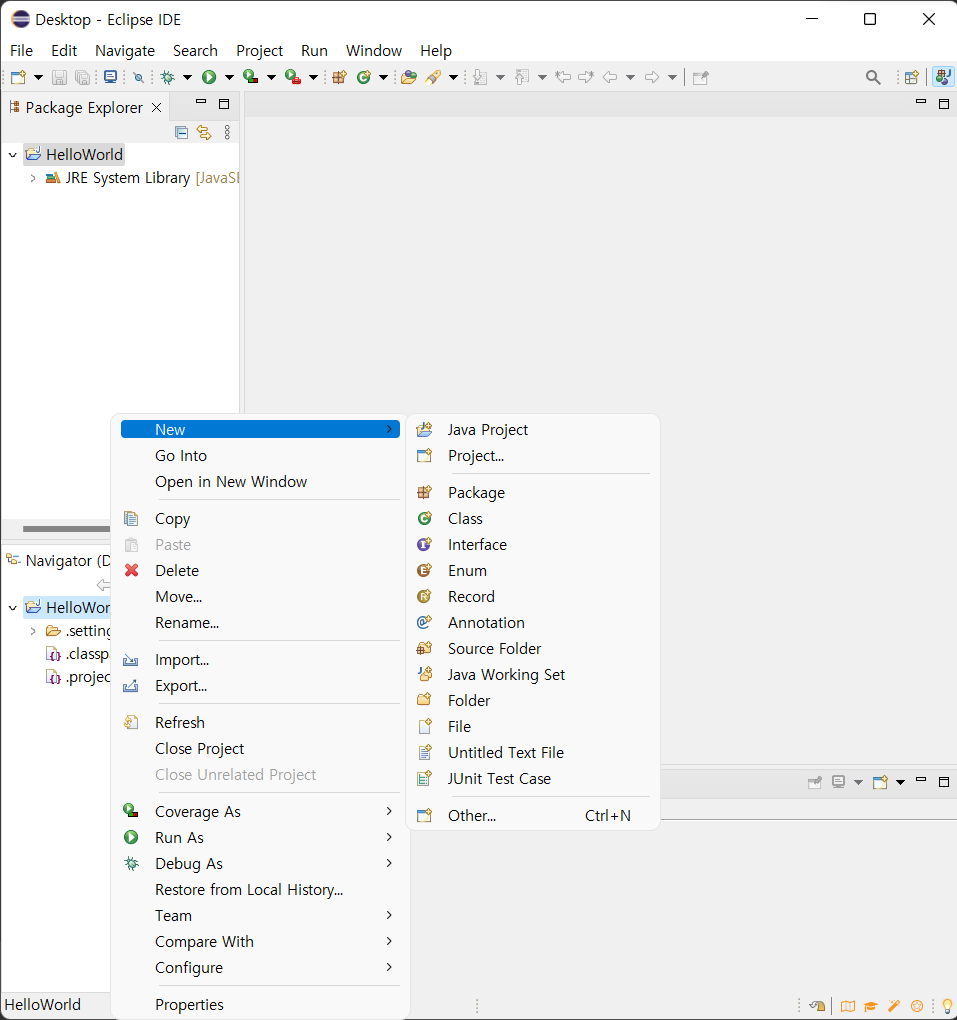Click the Display Selected Console icon
The image size is (957, 1020).
tap(839, 782)
